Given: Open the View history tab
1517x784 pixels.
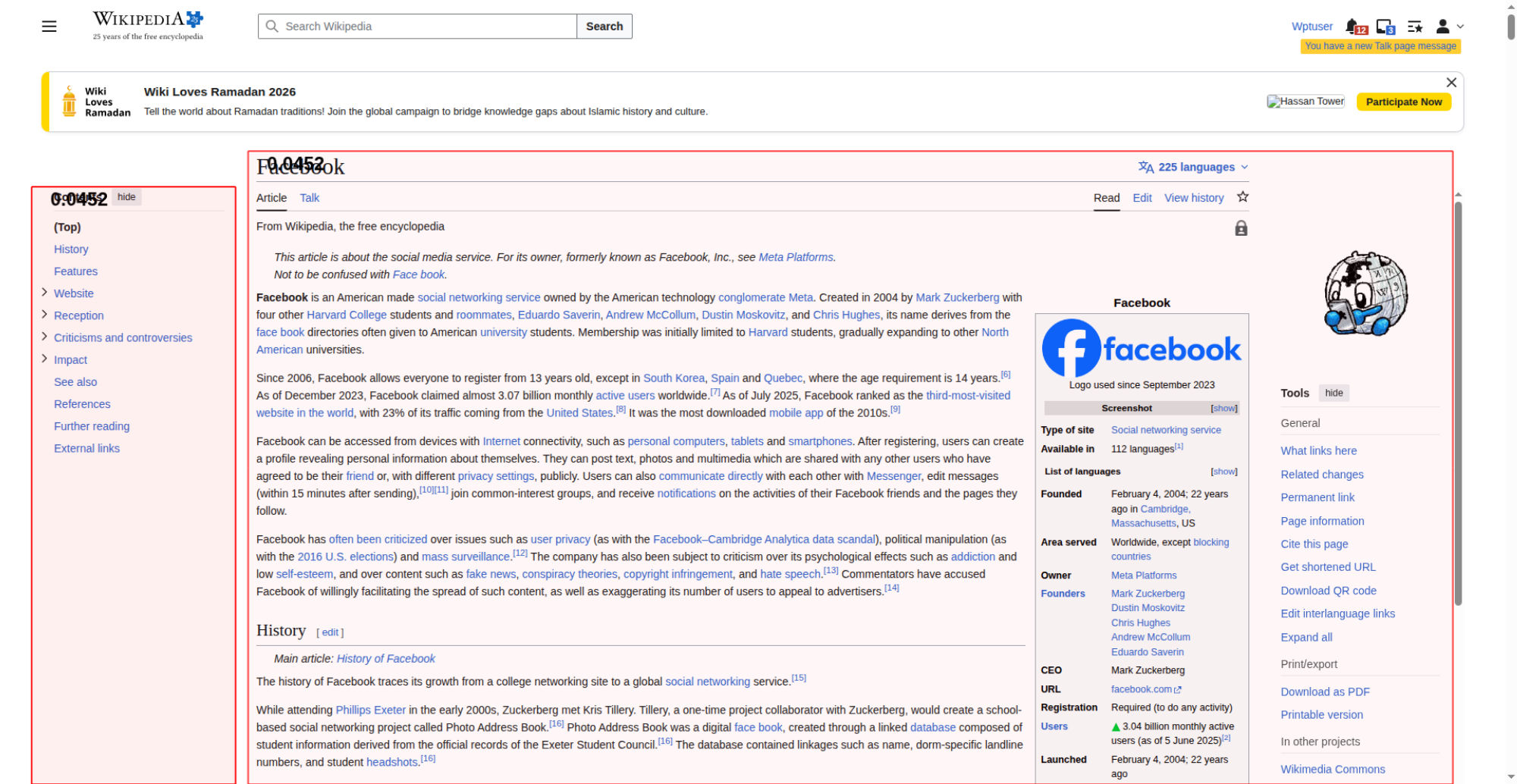Looking at the screenshot, I should (x=1194, y=198).
